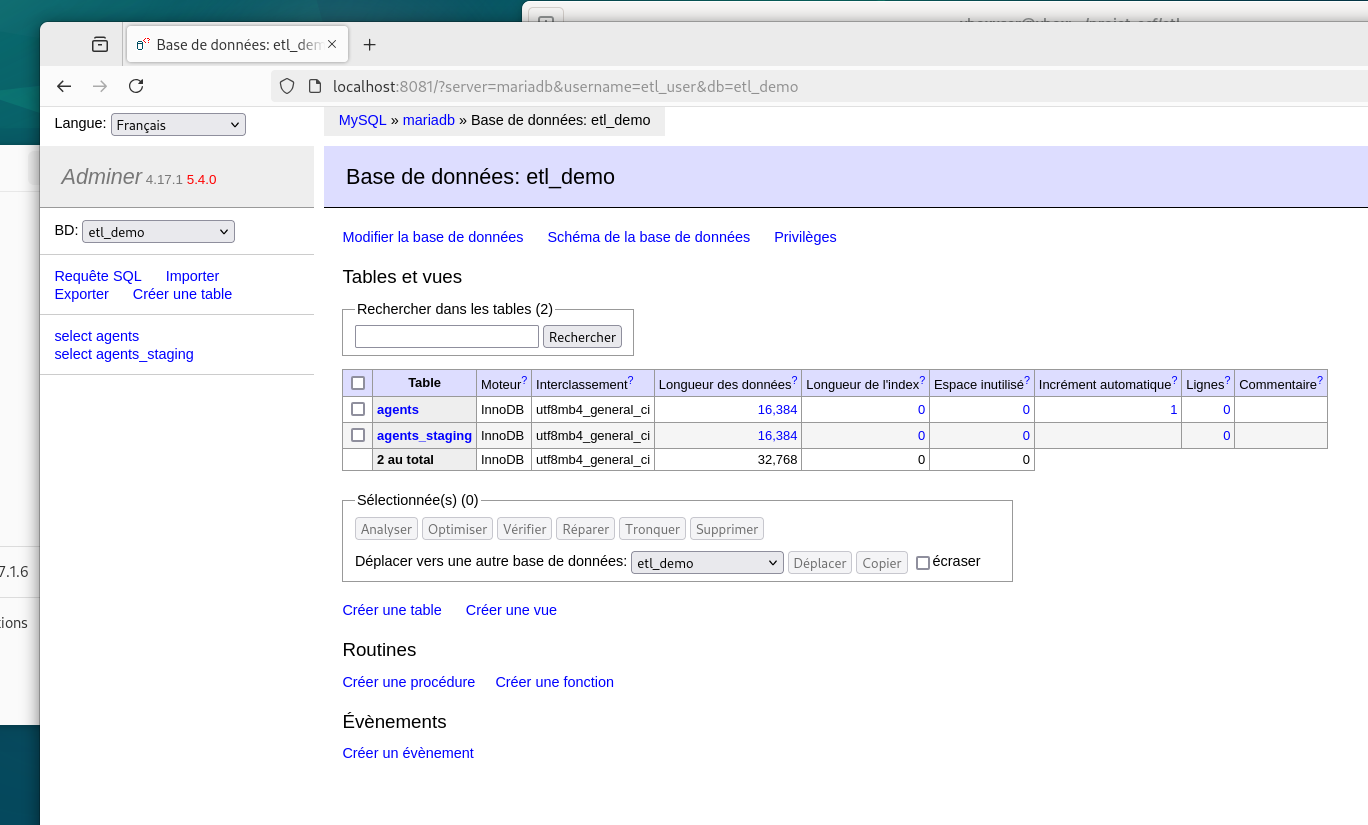
Task: Check the box for agents_staging table
Action: 358,435
